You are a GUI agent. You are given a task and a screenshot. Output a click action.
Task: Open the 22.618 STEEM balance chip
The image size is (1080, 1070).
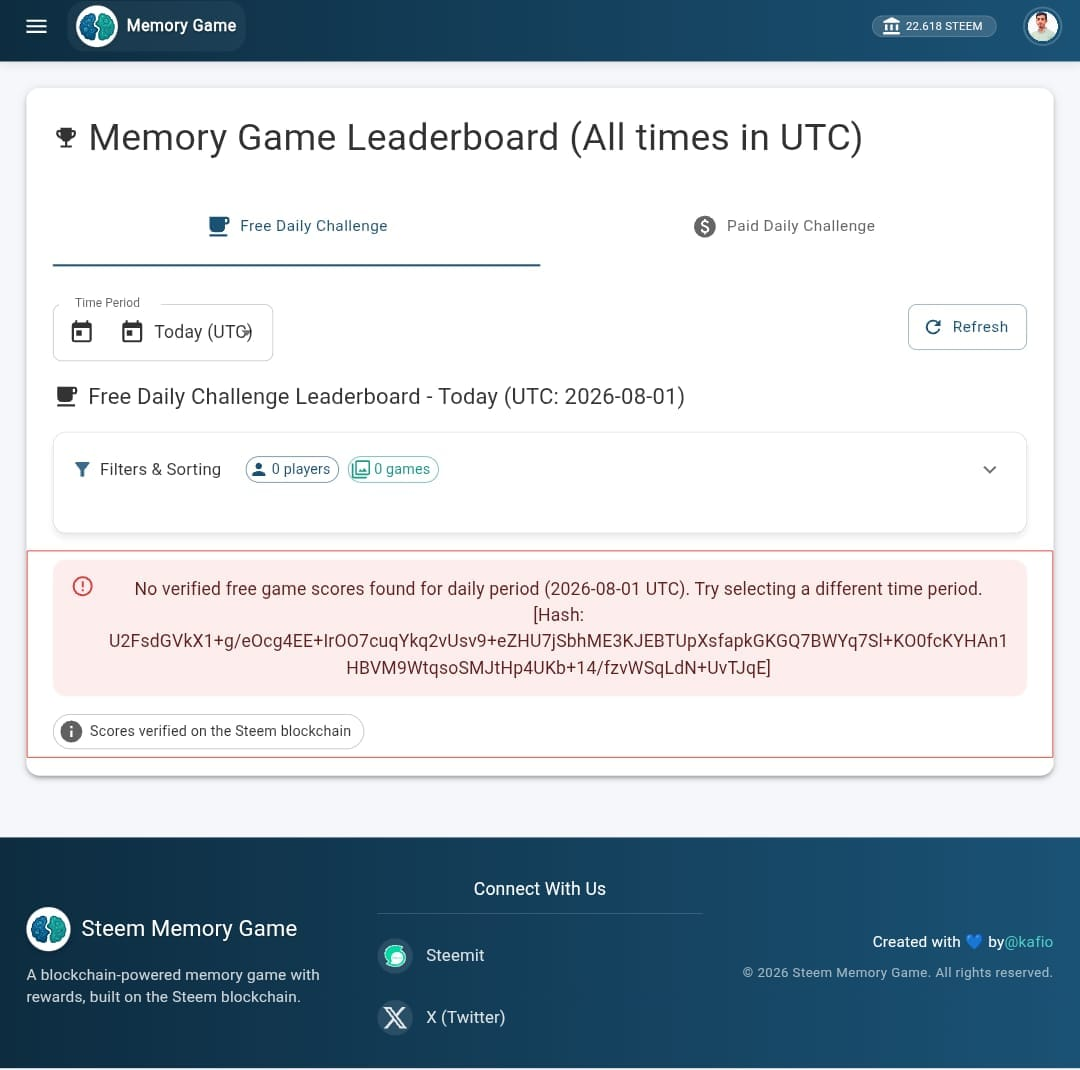point(933,26)
